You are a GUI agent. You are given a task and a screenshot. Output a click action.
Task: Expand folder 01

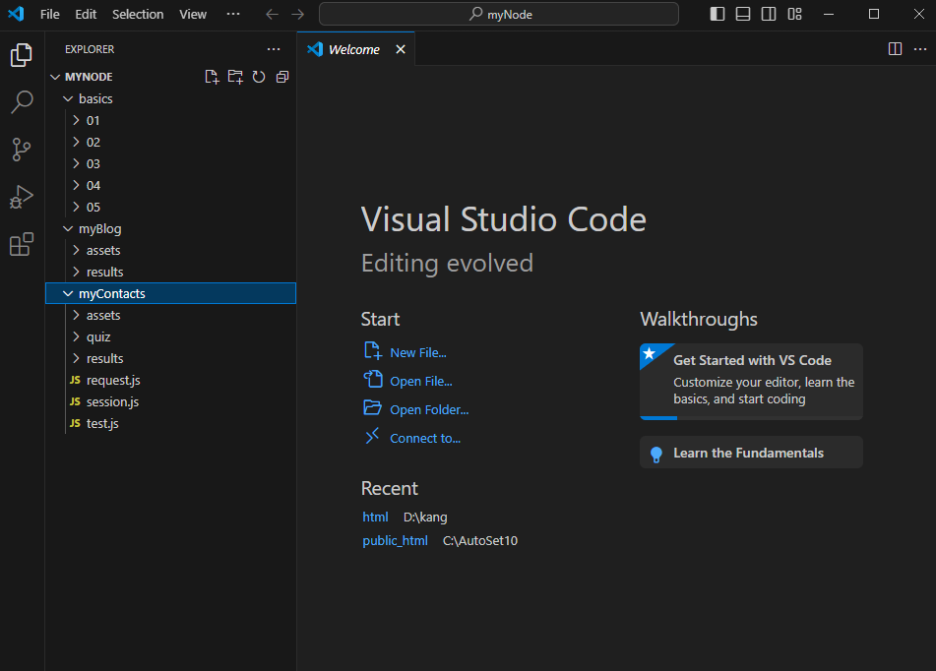click(76, 120)
